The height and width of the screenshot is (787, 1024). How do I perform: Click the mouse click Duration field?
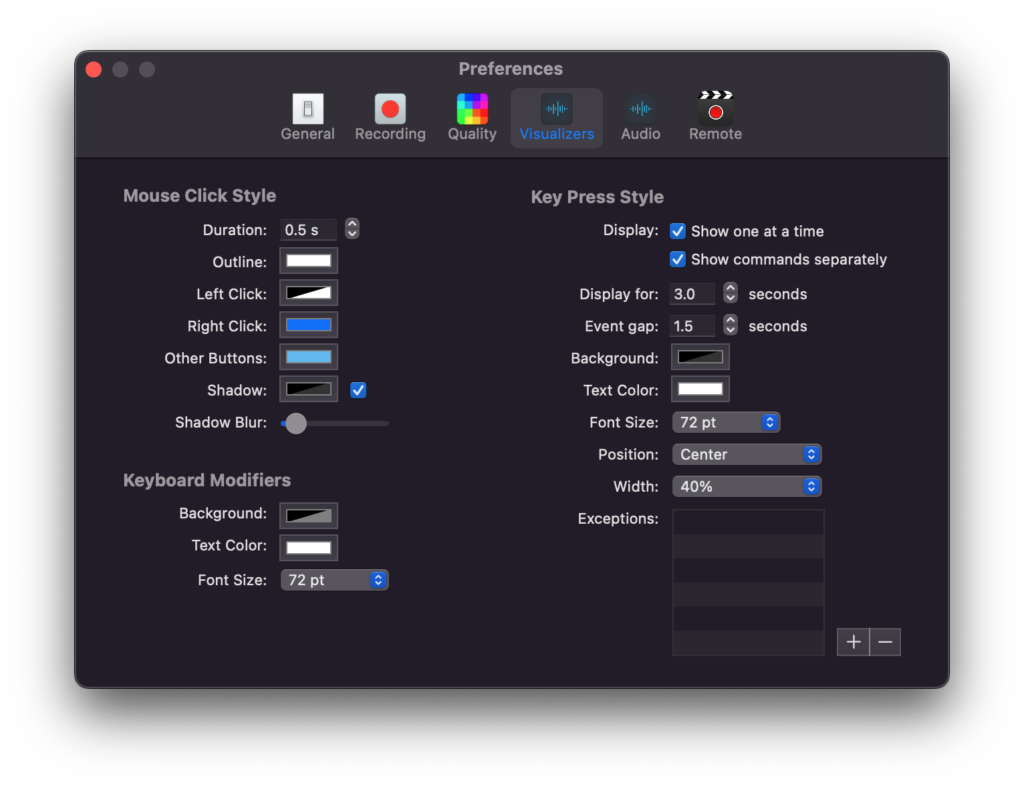308,229
